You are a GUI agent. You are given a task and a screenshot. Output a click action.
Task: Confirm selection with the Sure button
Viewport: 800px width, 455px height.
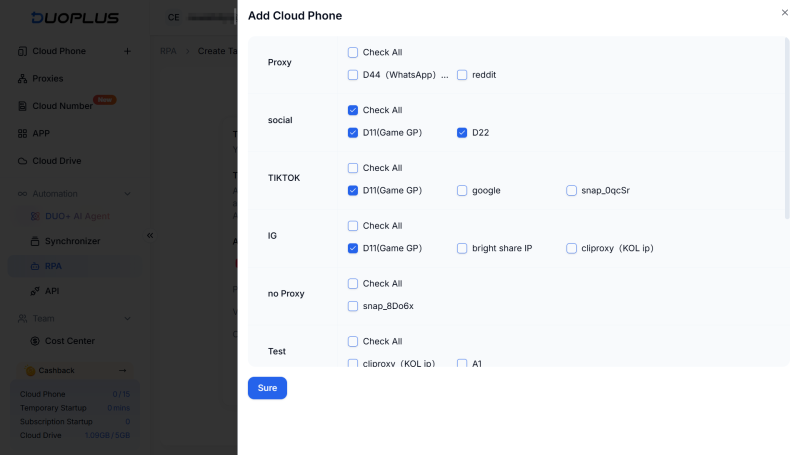tap(267, 388)
